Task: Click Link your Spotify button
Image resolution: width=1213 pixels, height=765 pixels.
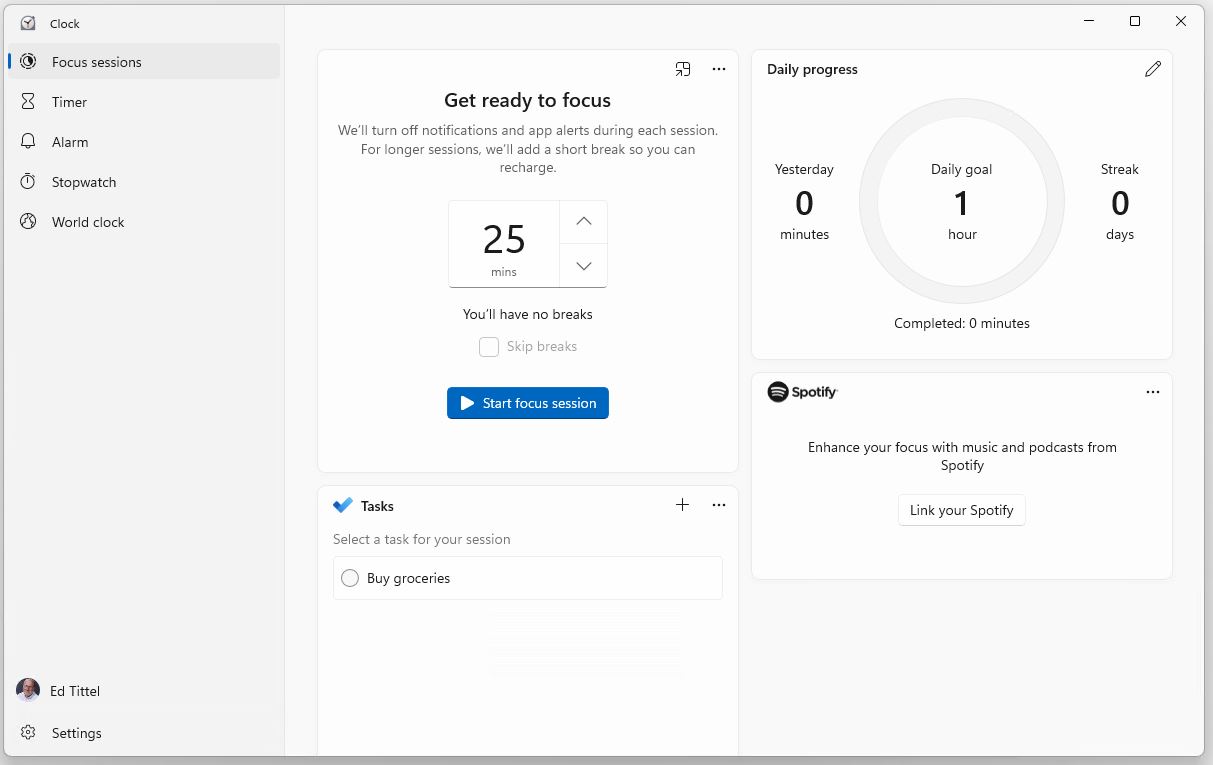Action: [x=961, y=510]
